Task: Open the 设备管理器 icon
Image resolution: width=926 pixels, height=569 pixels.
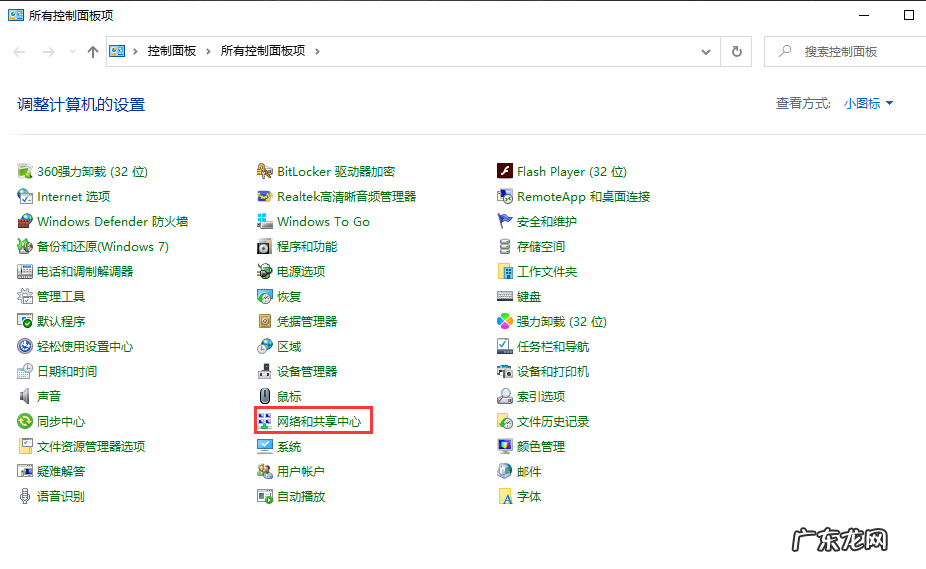Action: [x=265, y=371]
